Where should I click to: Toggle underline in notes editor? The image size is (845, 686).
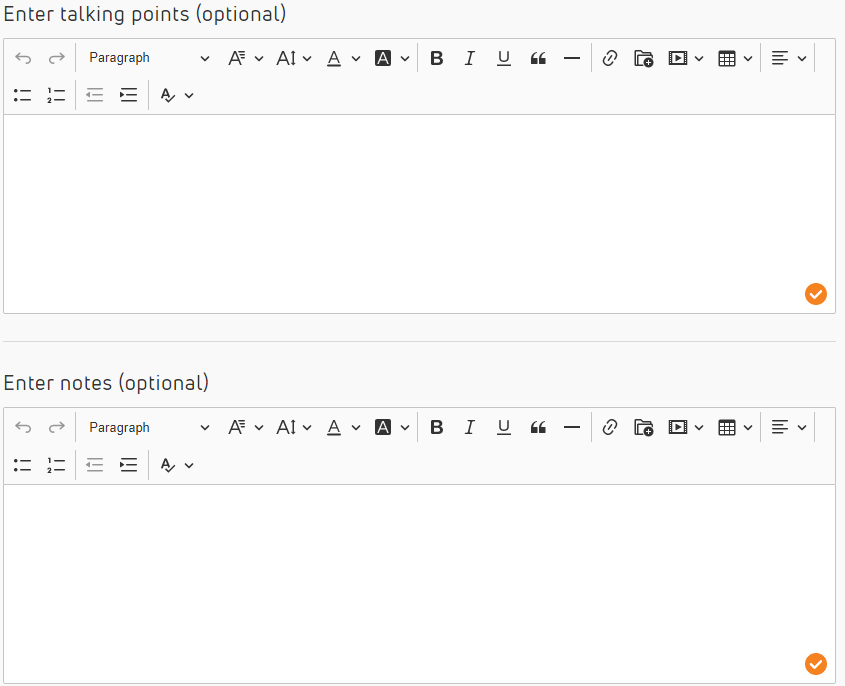click(x=504, y=427)
